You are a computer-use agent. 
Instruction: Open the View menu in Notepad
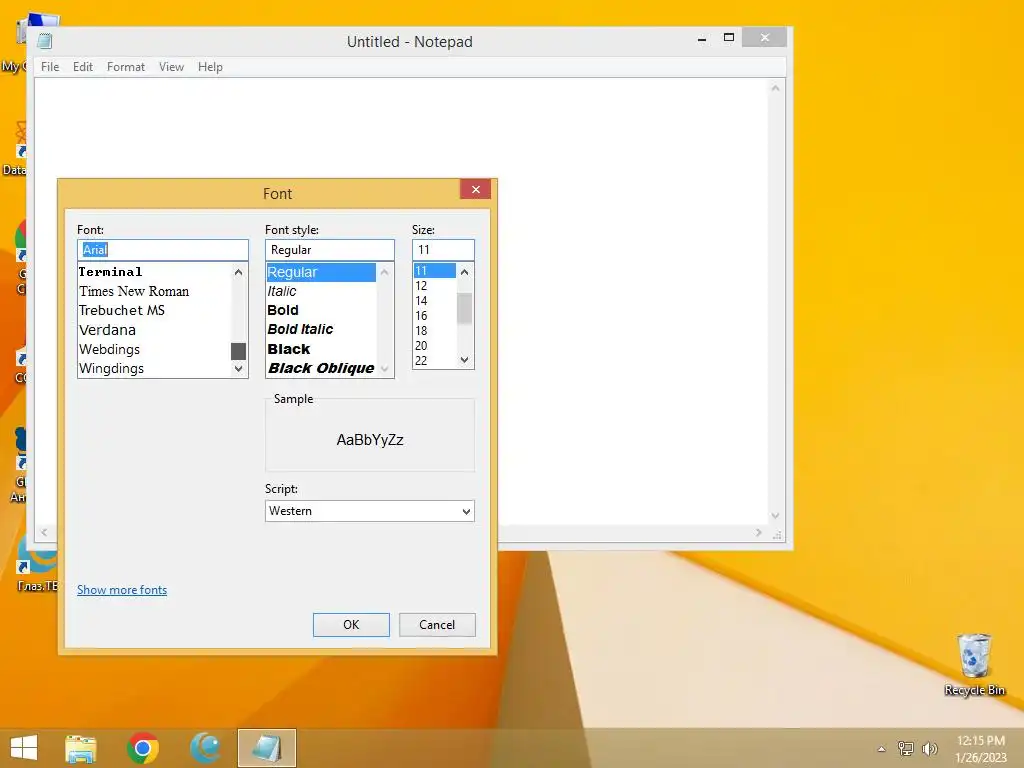click(171, 67)
